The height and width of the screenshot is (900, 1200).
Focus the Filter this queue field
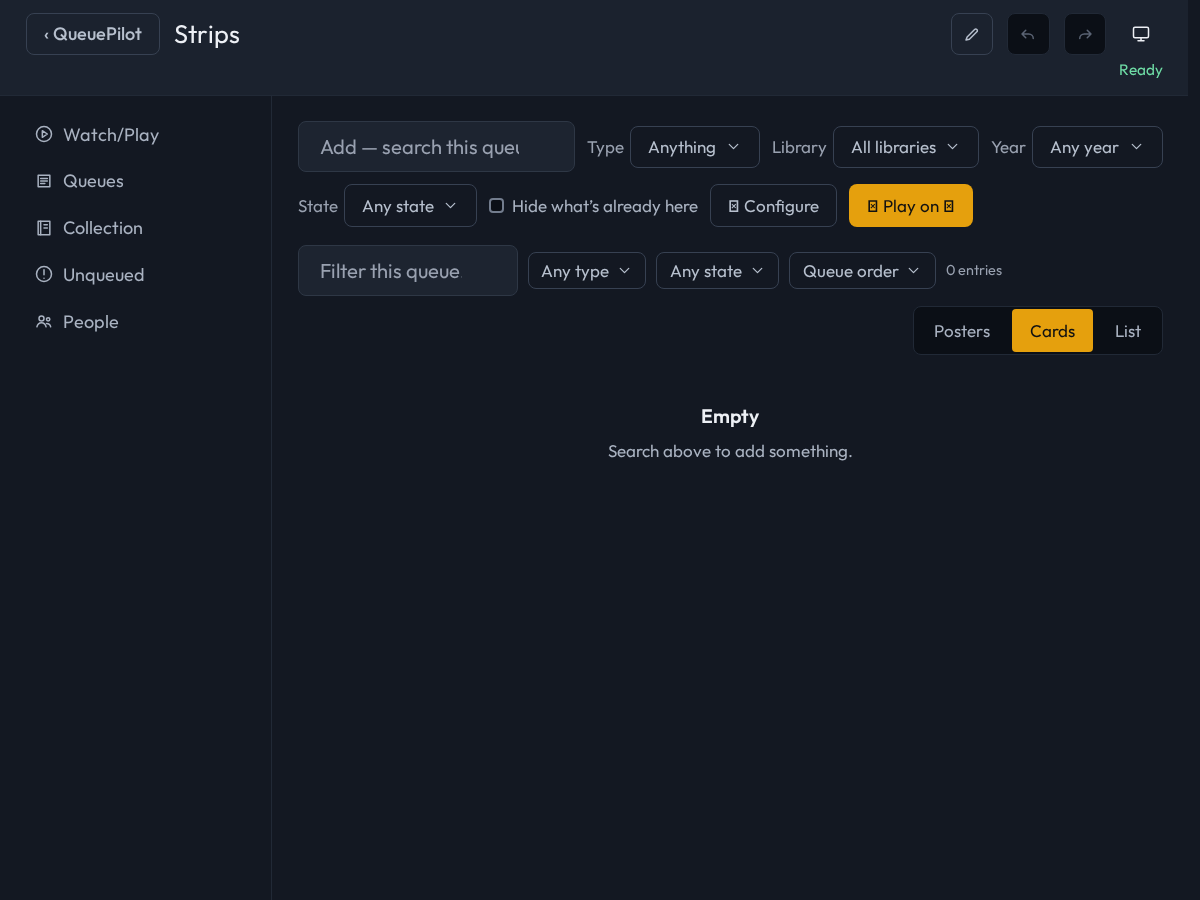pyautogui.click(x=408, y=271)
